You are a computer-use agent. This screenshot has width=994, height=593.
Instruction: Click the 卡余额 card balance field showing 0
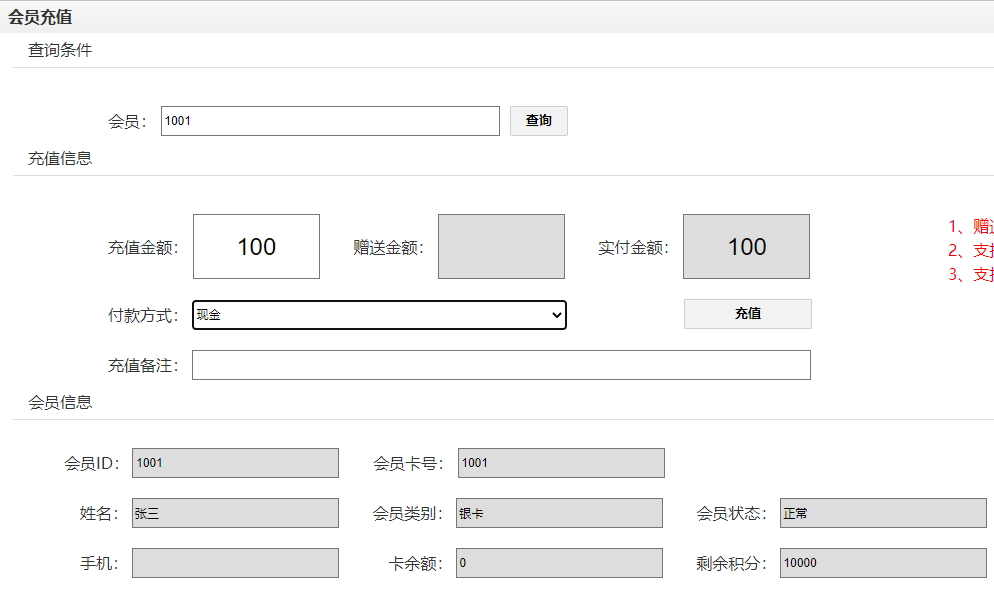tap(560, 562)
